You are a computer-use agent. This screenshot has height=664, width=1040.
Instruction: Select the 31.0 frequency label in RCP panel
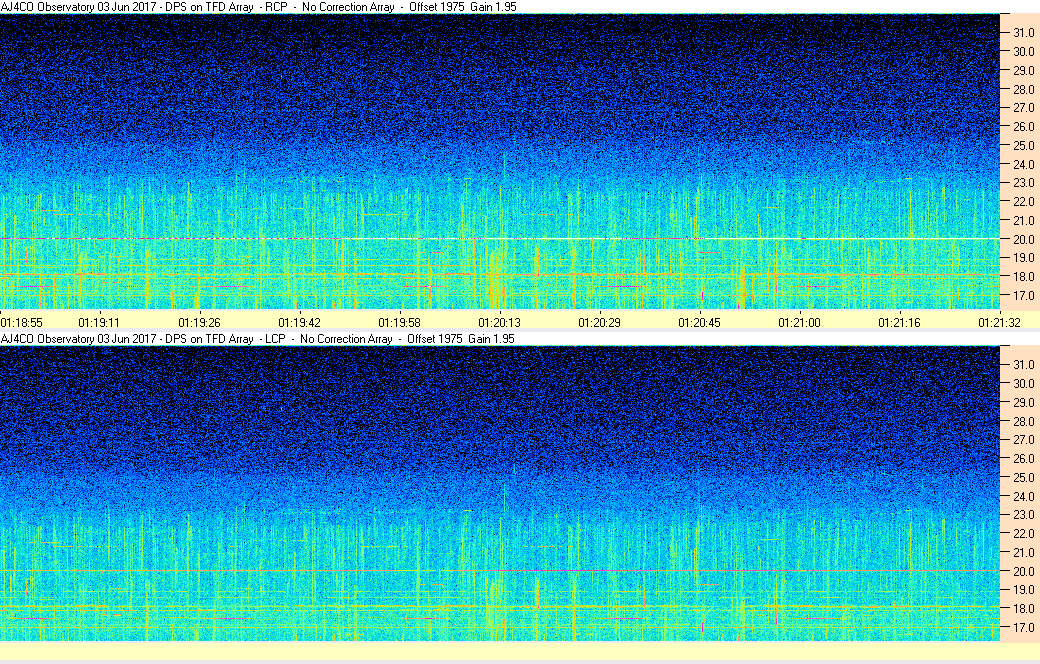pyautogui.click(x=1024, y=33)
